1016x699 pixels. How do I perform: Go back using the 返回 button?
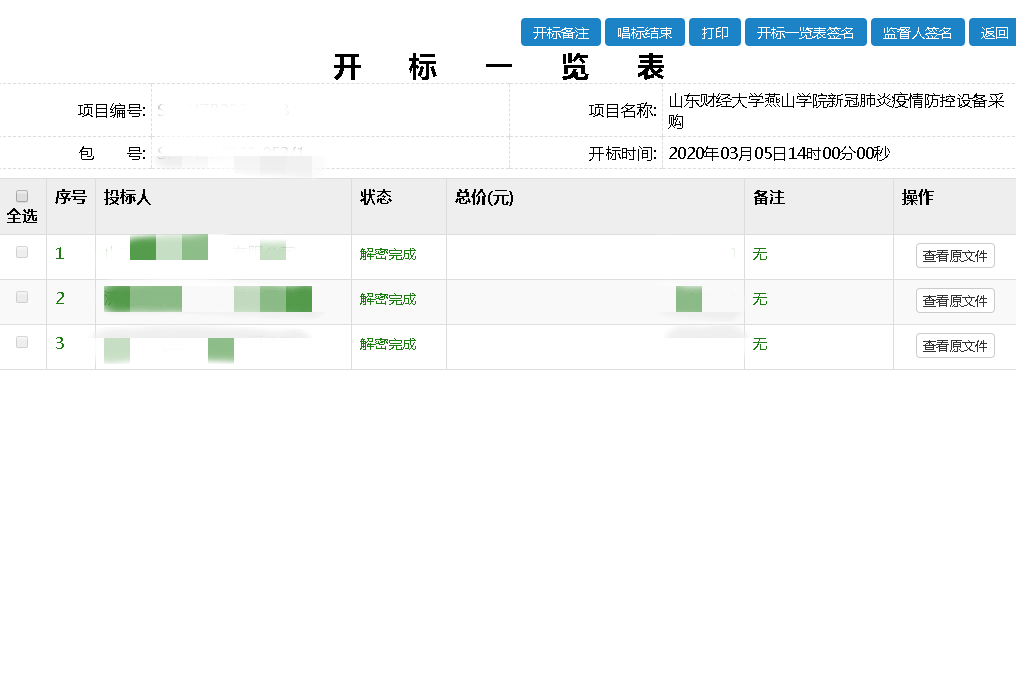pyautogui.click(x=993, y=33)
